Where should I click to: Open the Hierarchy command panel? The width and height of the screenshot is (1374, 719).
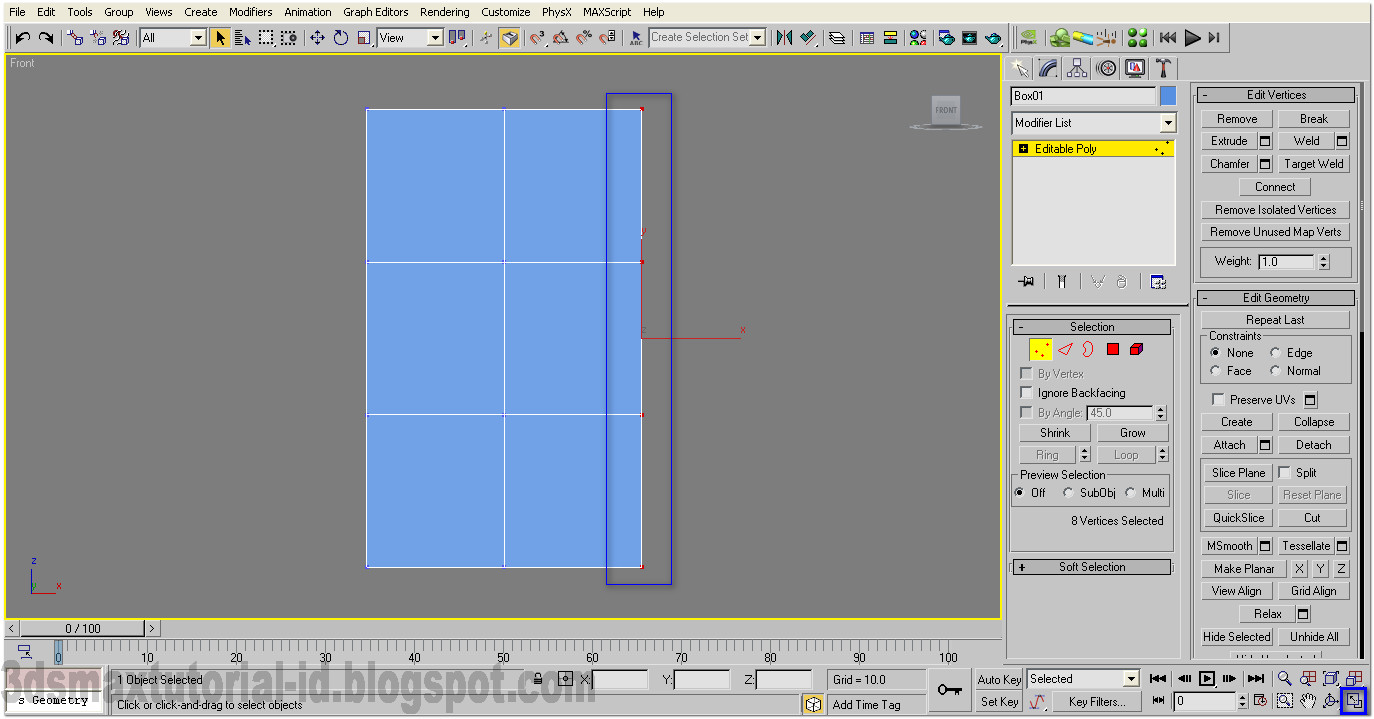tap(1076, 68)
